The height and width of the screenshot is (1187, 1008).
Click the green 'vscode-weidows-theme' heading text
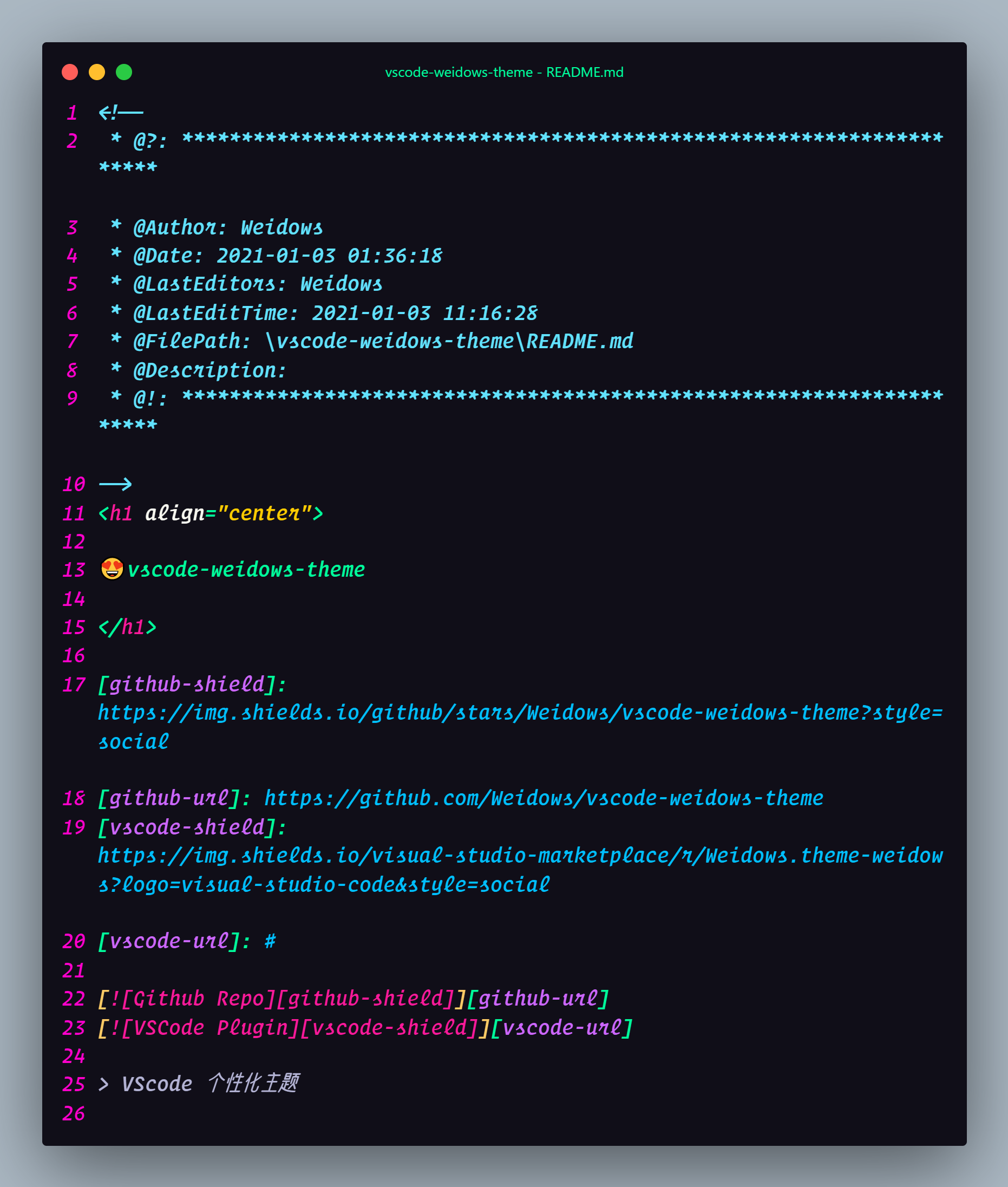[246, 569]
